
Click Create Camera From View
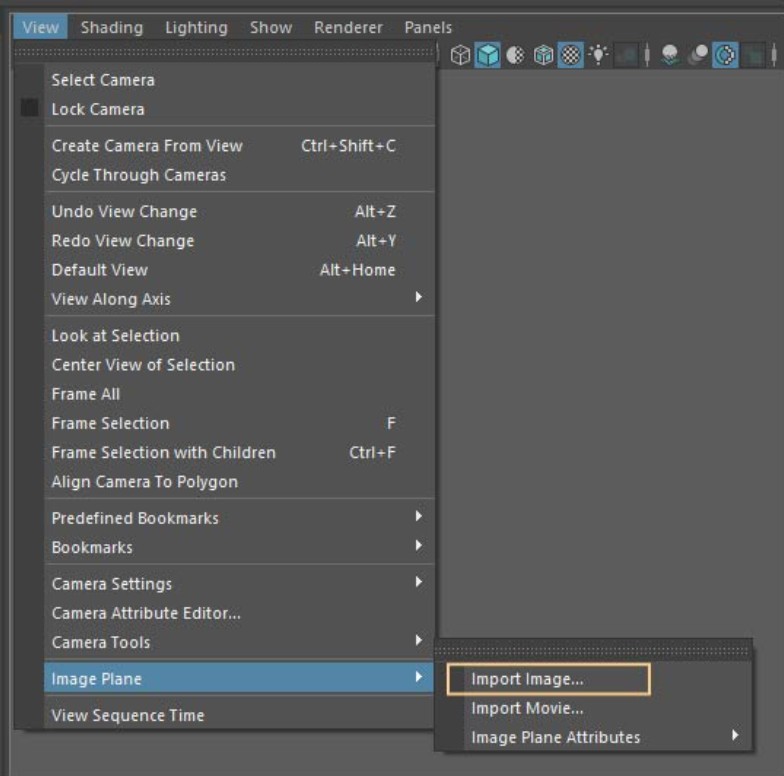(x=147, y=146)
